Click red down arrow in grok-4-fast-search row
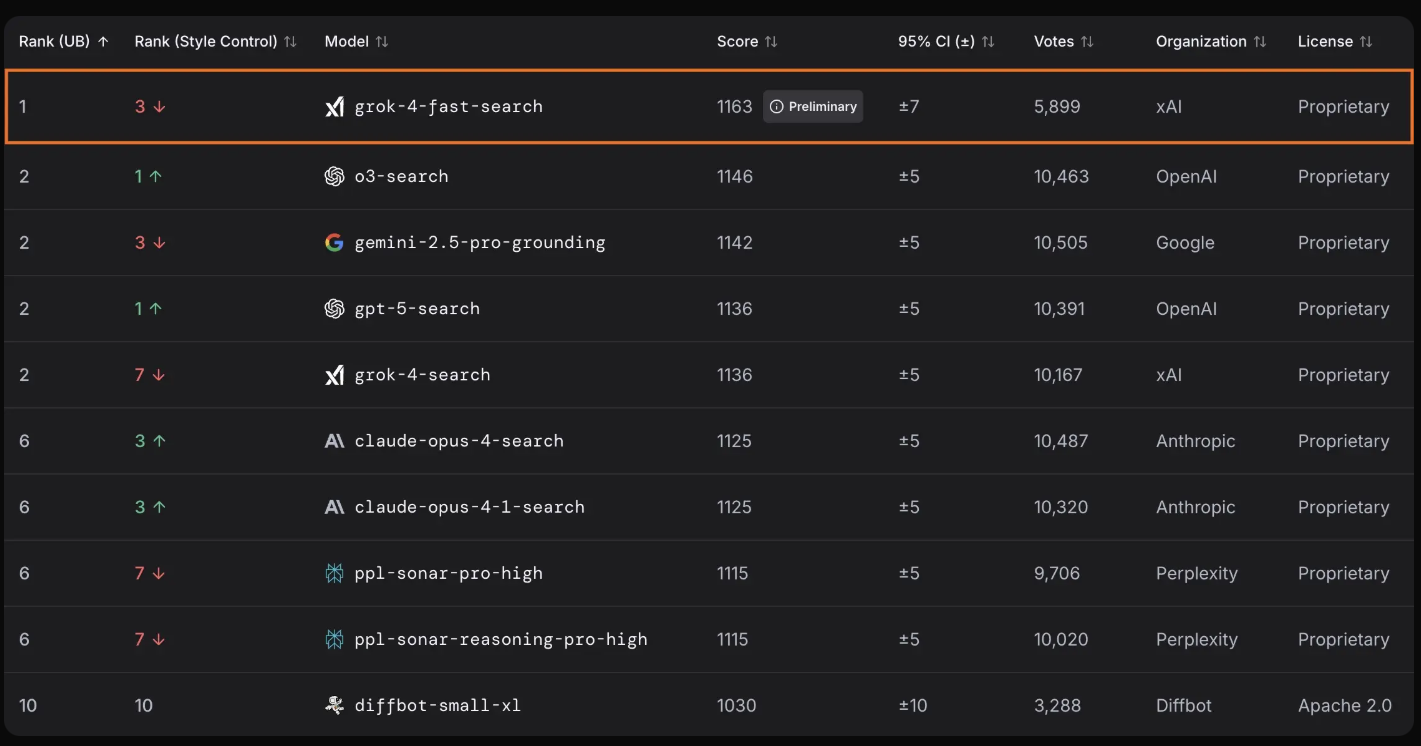 (159, 107)
